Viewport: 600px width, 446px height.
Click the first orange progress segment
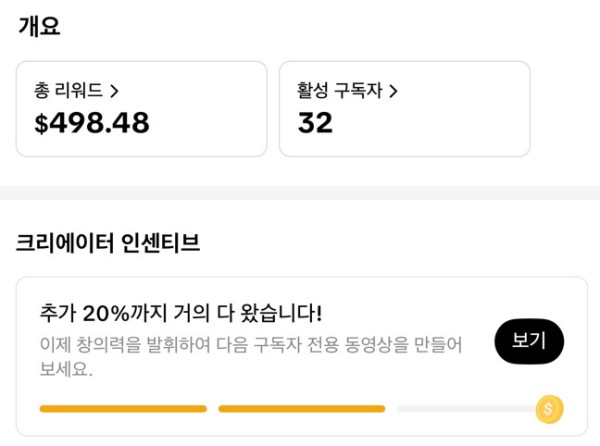(122, 408)
